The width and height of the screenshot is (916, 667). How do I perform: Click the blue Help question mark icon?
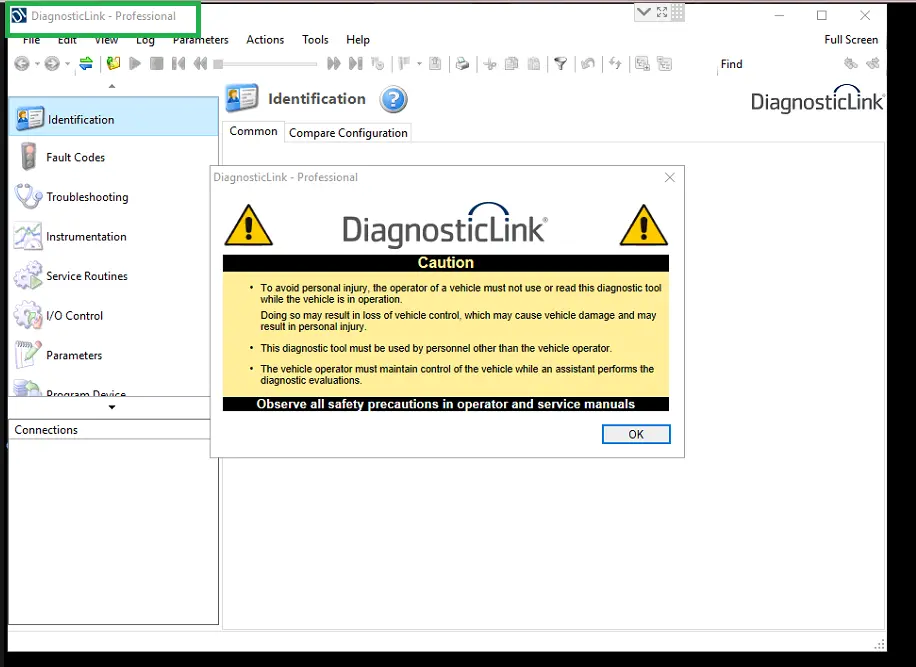point(393,99)
